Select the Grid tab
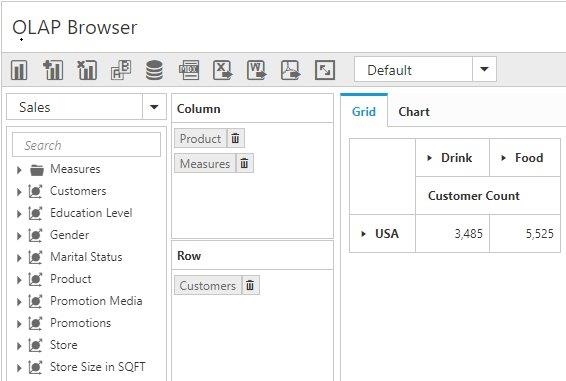 364,112
